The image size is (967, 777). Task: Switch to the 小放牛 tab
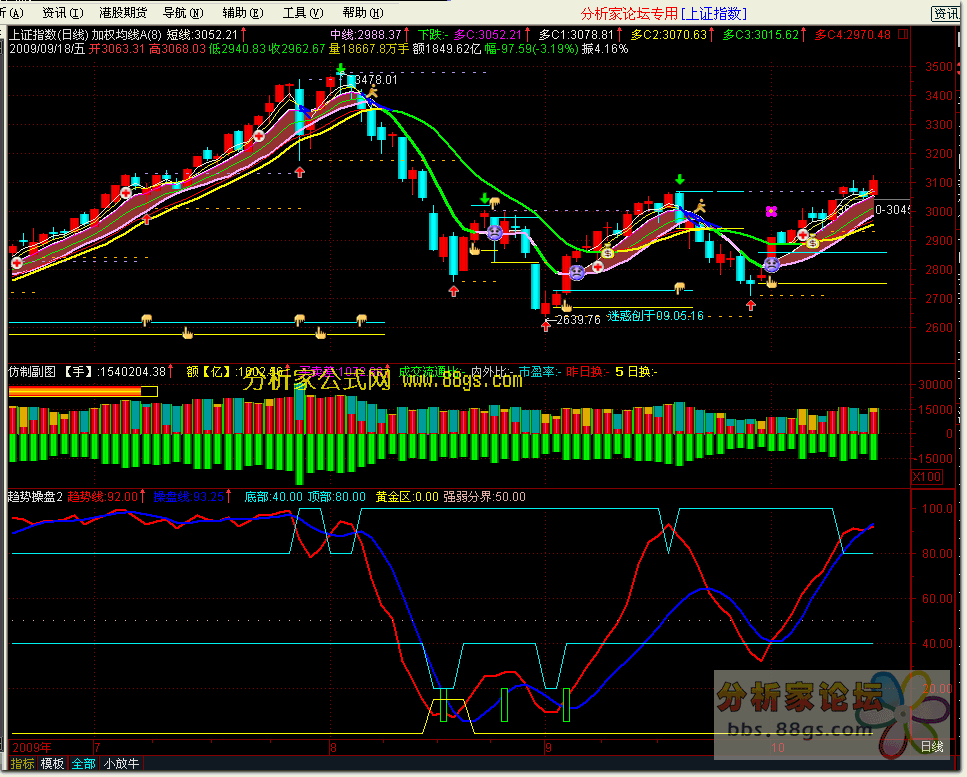pos(121,763)
